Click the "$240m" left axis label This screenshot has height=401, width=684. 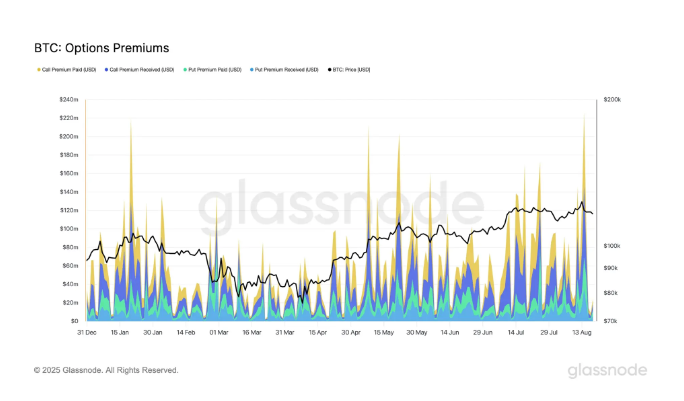coord(69,99)
